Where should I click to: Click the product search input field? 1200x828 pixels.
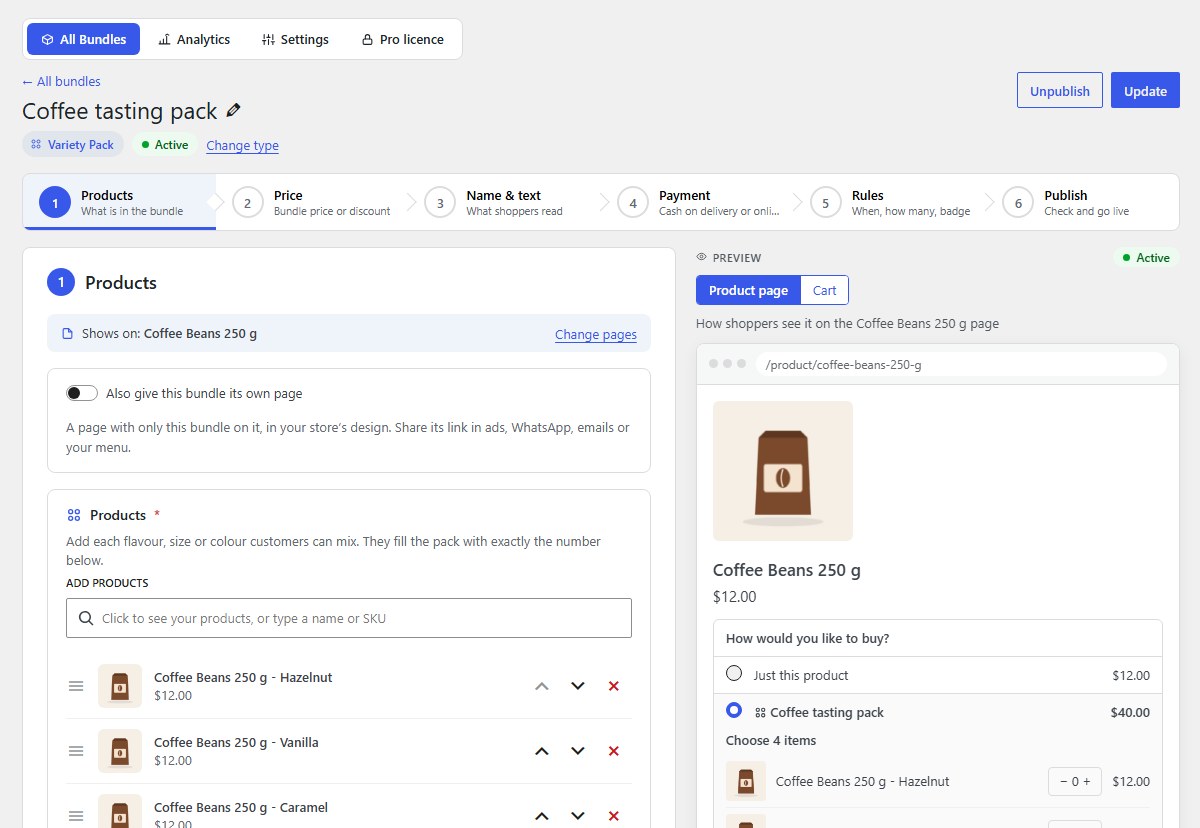[349, 618]
